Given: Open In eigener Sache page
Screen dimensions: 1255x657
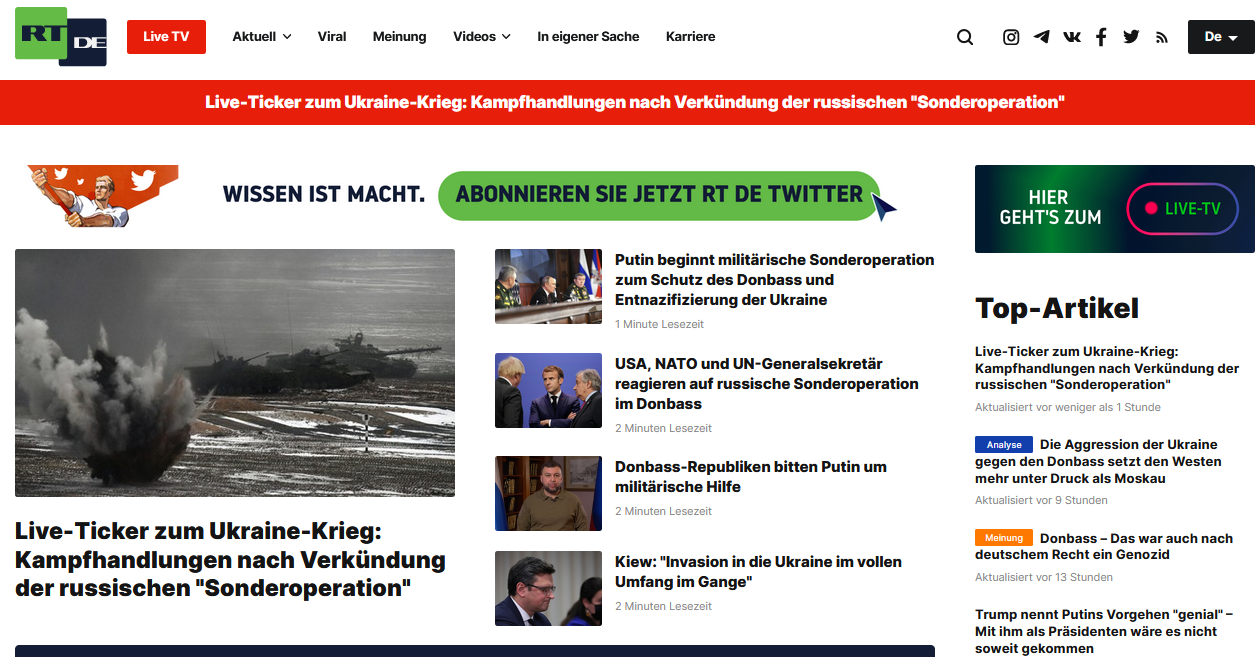Looking at the screenshot, I should (x=588, y=37).
